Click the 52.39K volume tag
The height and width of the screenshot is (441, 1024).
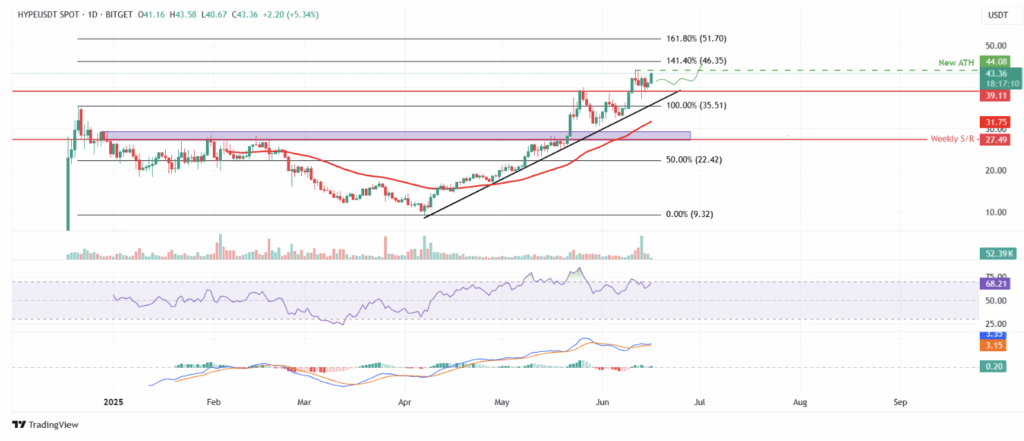tap(997, 253)
